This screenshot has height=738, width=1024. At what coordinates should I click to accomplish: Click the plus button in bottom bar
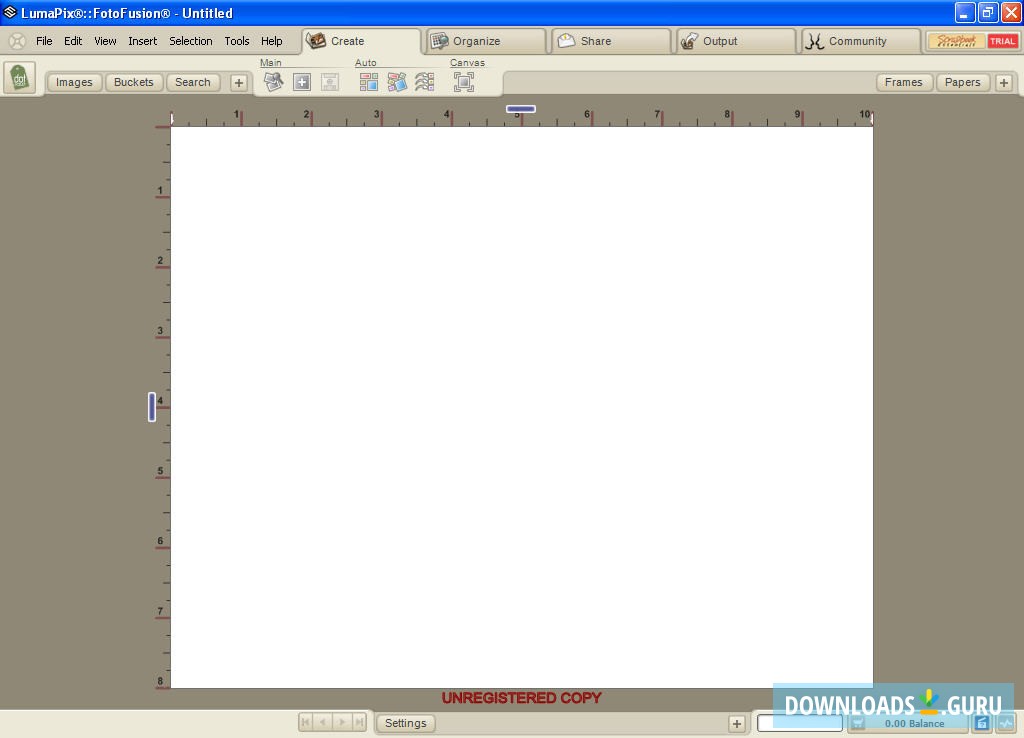coord(737,723)
